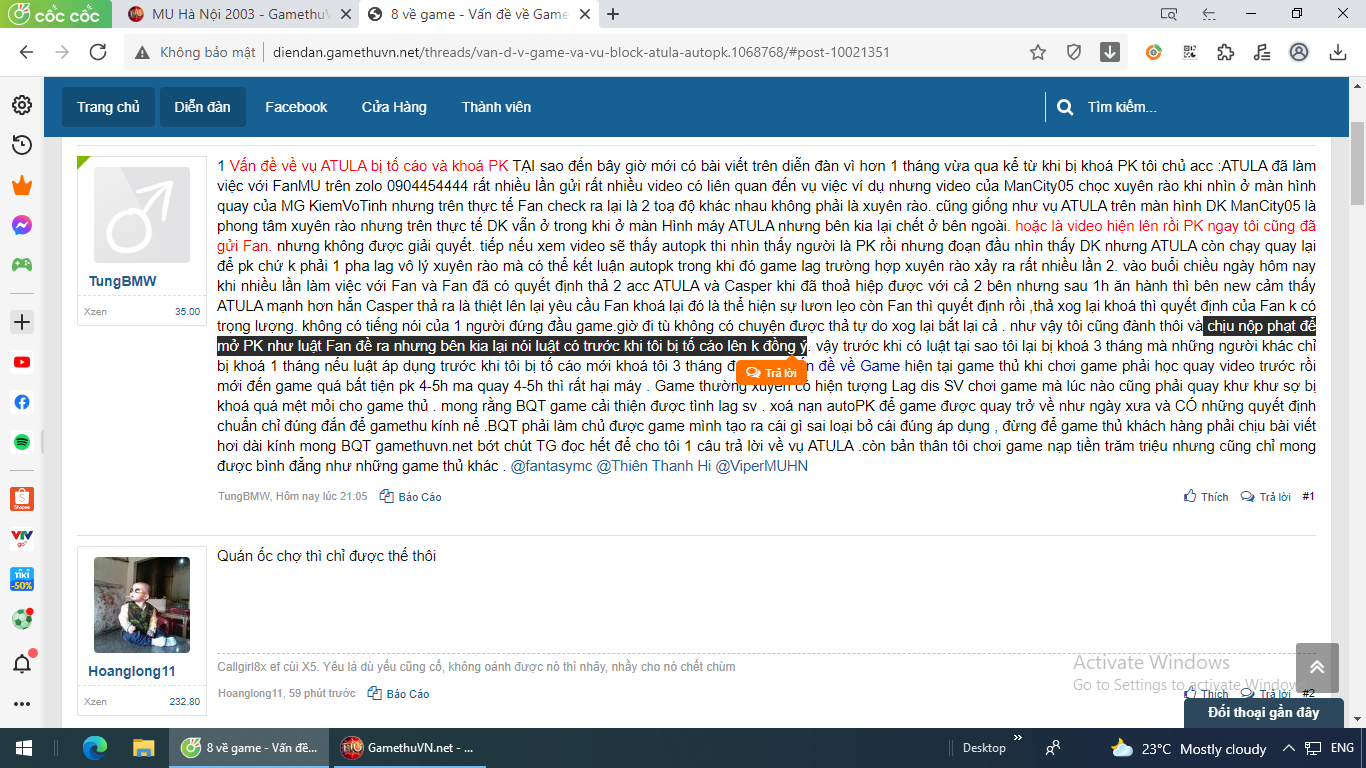
Task: Click the Báo Cáo link on TungBMW's post
Action: click(411, 497)
